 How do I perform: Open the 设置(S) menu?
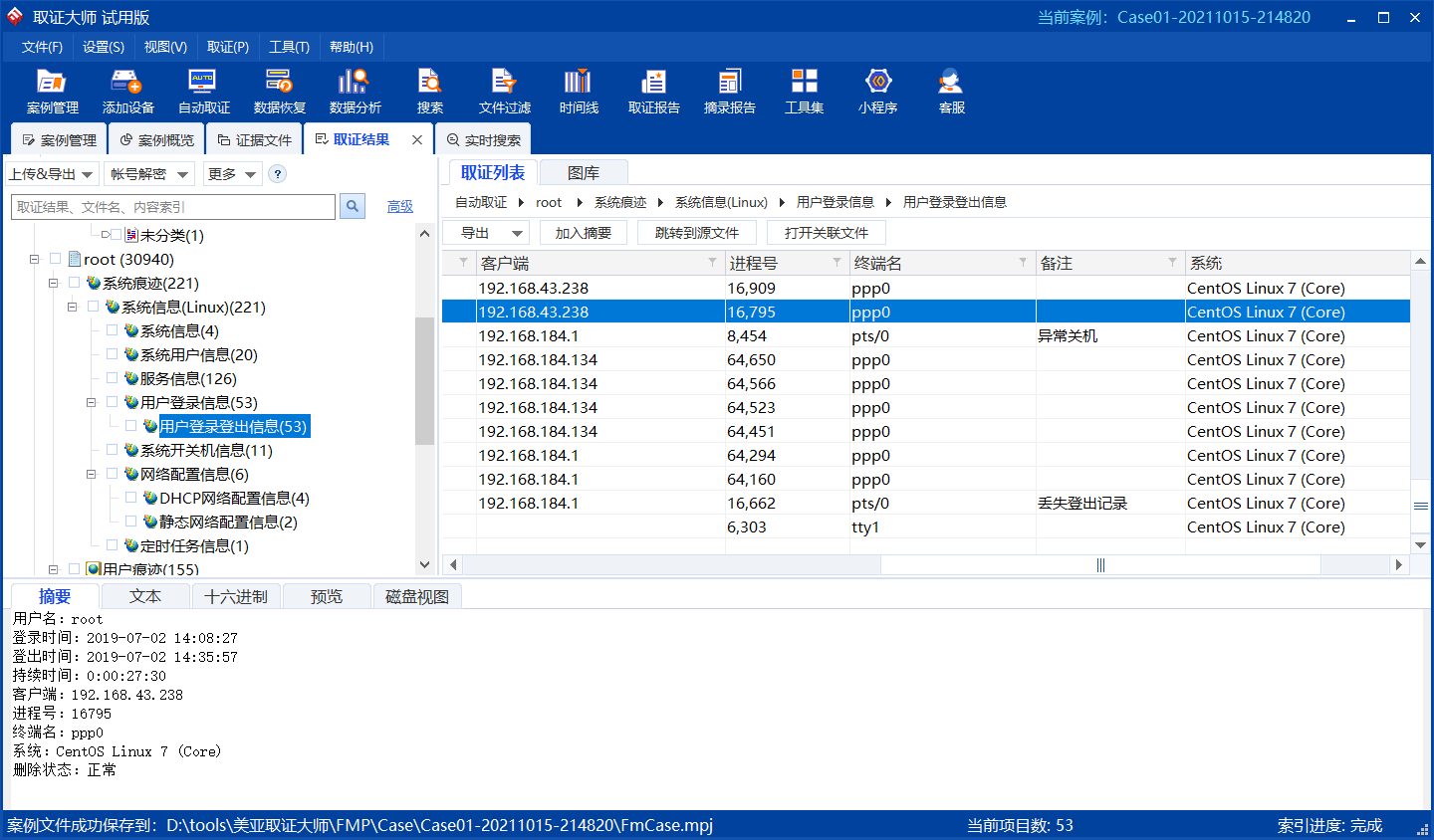click(104, 47)
